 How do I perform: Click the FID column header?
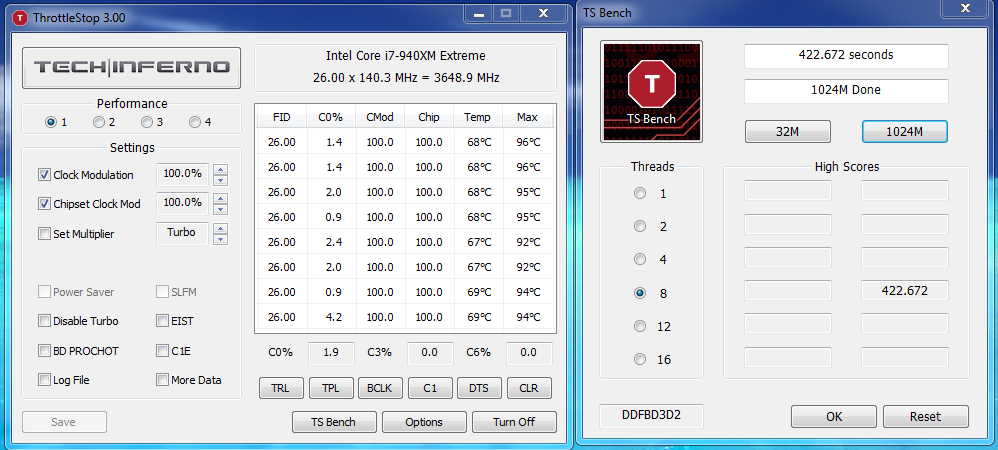click(281, 117)
